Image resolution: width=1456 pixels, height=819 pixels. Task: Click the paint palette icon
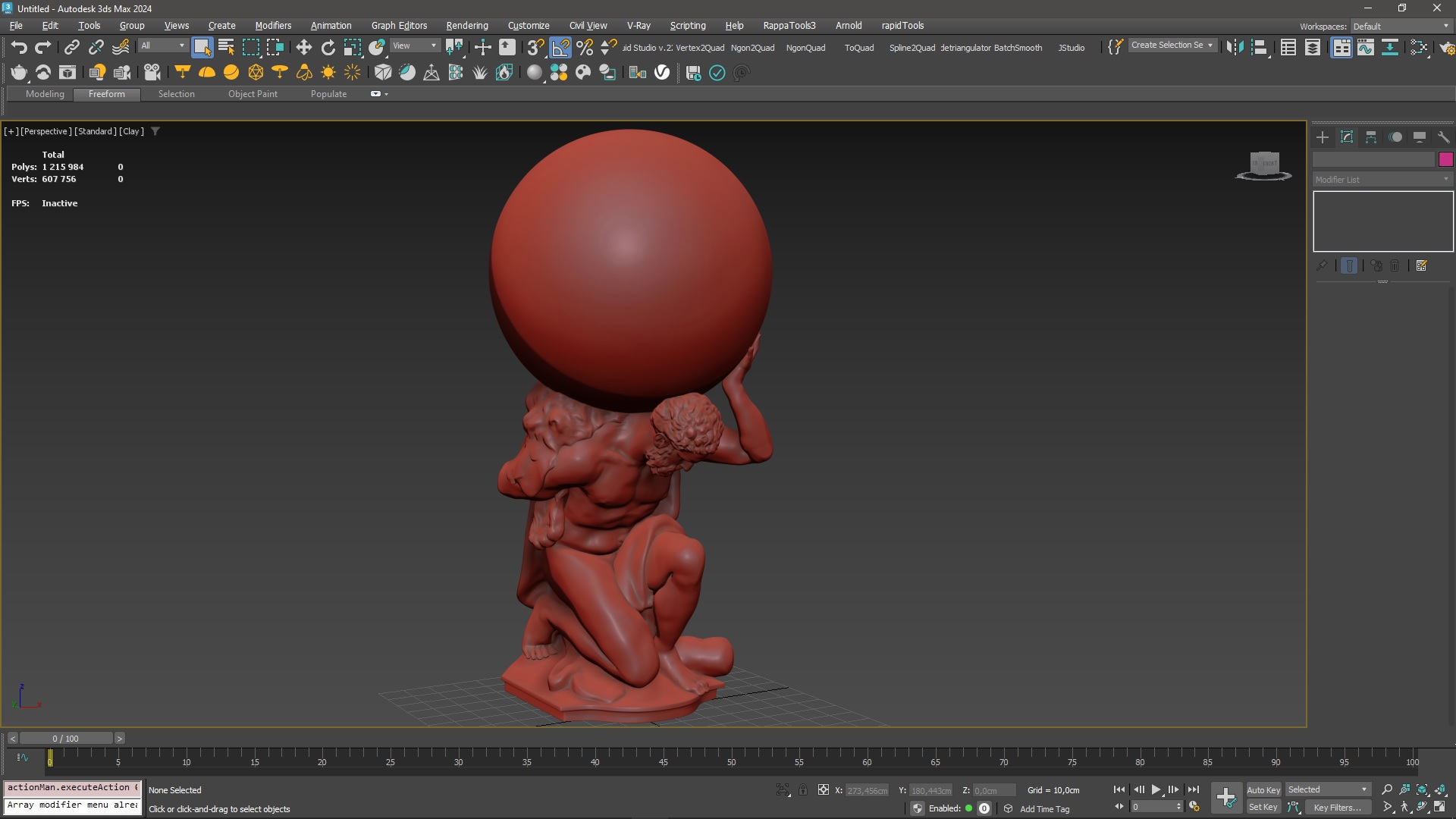point(583,73)
